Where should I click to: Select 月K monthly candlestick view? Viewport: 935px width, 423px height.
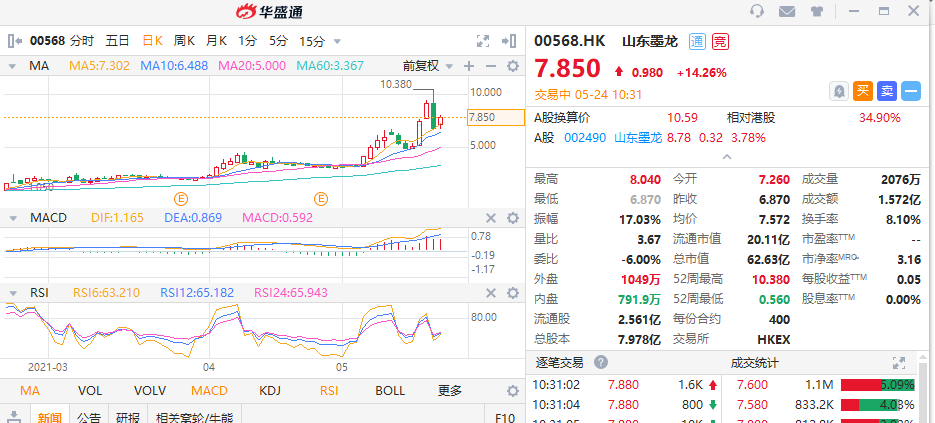(216, 41)
